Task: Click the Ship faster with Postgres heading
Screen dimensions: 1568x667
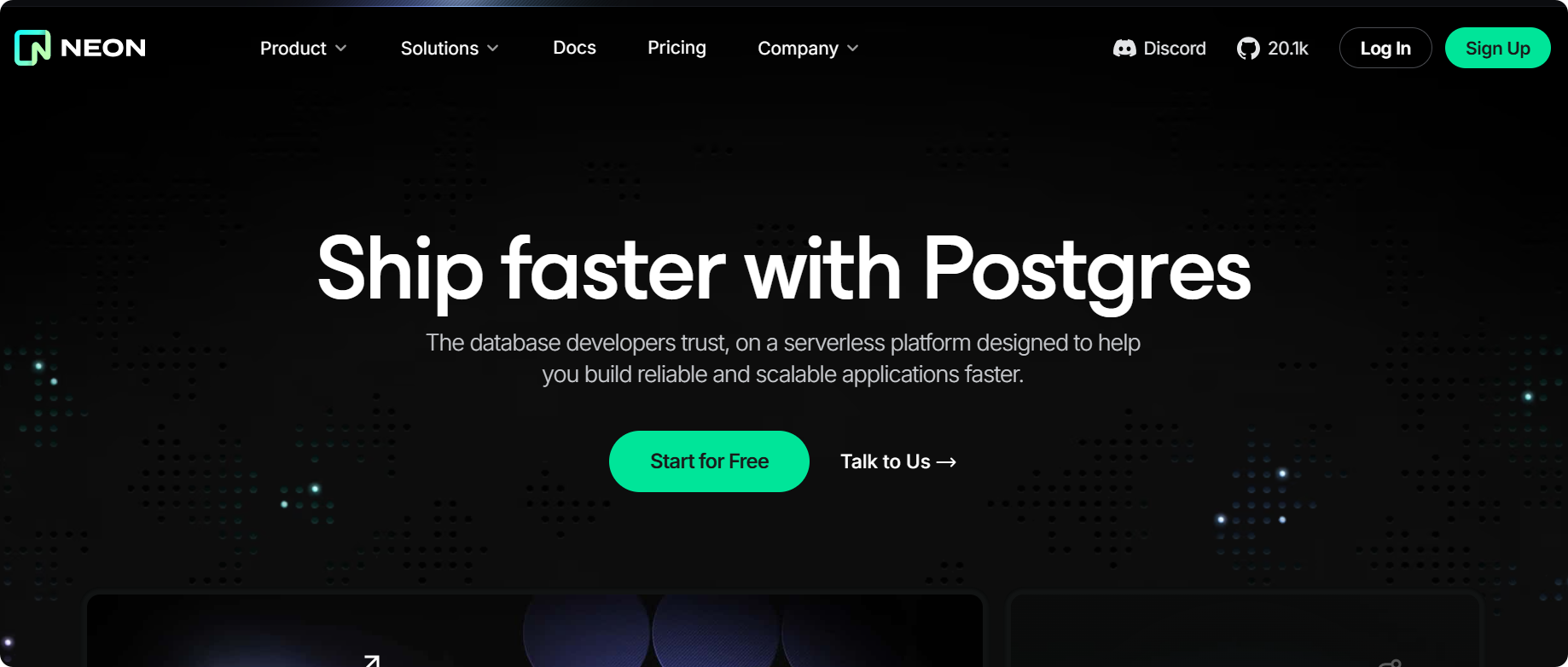Action: pyautogui.click(x=784, y=270)
